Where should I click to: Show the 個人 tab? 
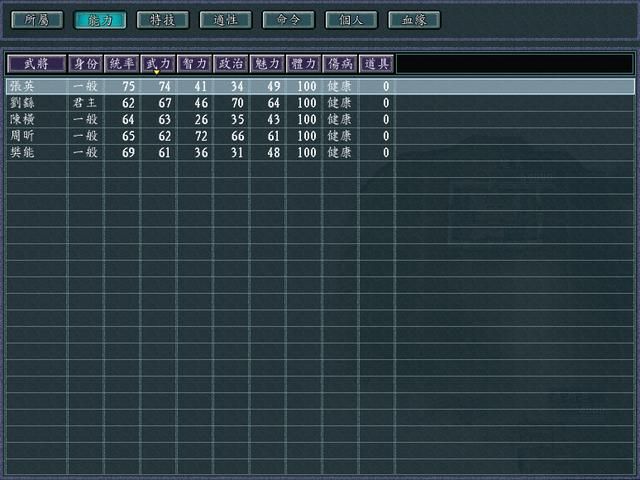351,20
